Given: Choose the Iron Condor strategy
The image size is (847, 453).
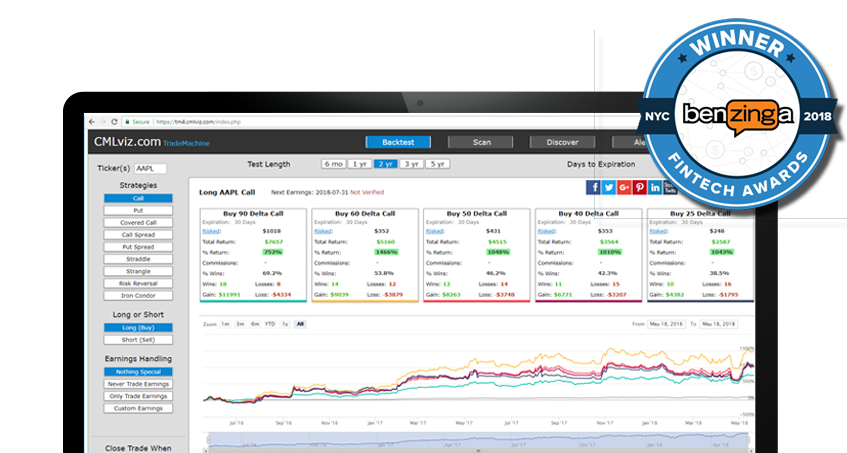Looking at the screenshot, I should pos(138,295).
